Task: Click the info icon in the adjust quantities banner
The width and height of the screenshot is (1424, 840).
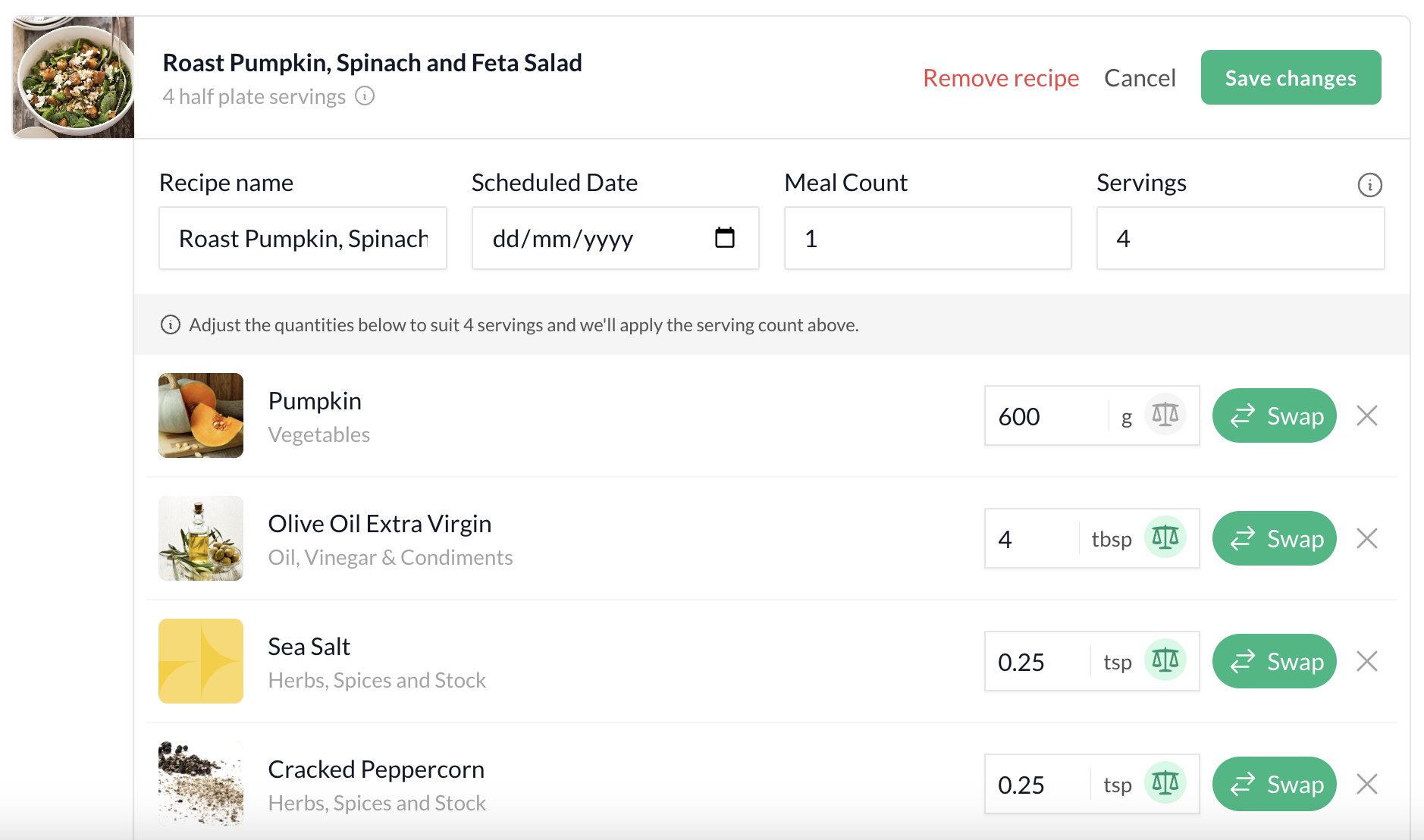Action: pyautogui.click(x=171, y=324)
